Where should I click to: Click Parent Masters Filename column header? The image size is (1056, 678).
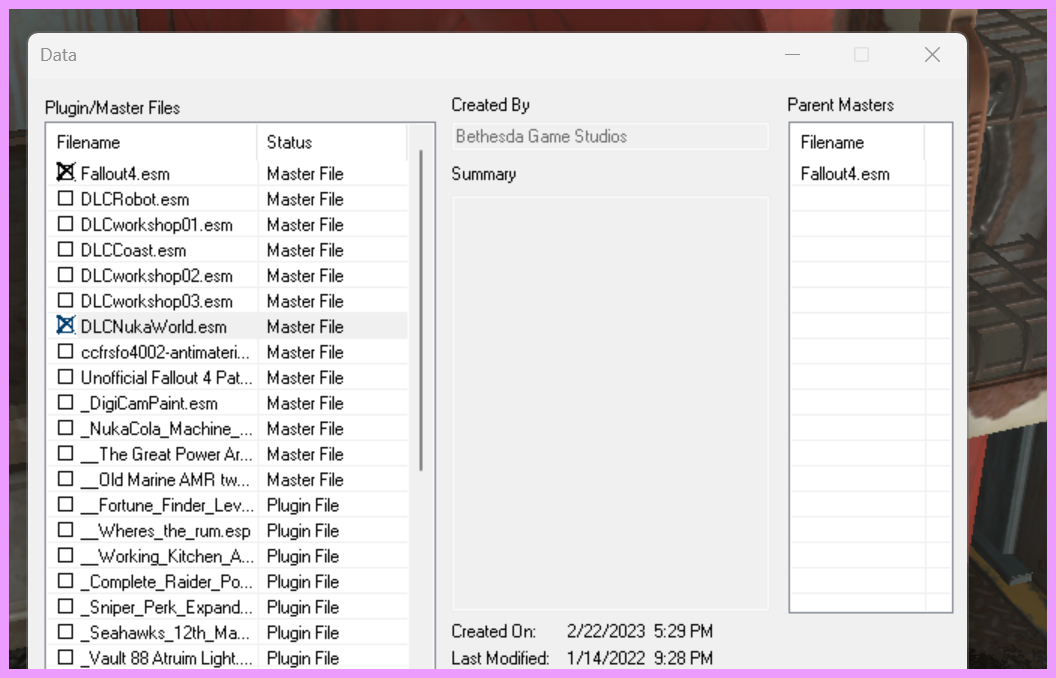(857, 143)
